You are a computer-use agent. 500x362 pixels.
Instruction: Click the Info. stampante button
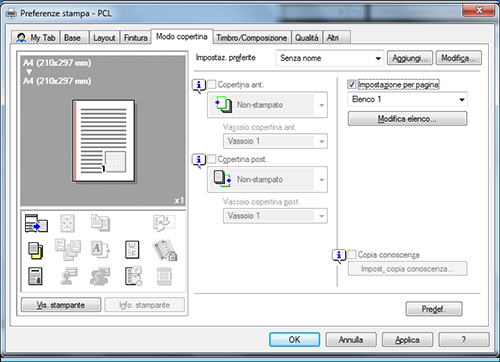145,305
